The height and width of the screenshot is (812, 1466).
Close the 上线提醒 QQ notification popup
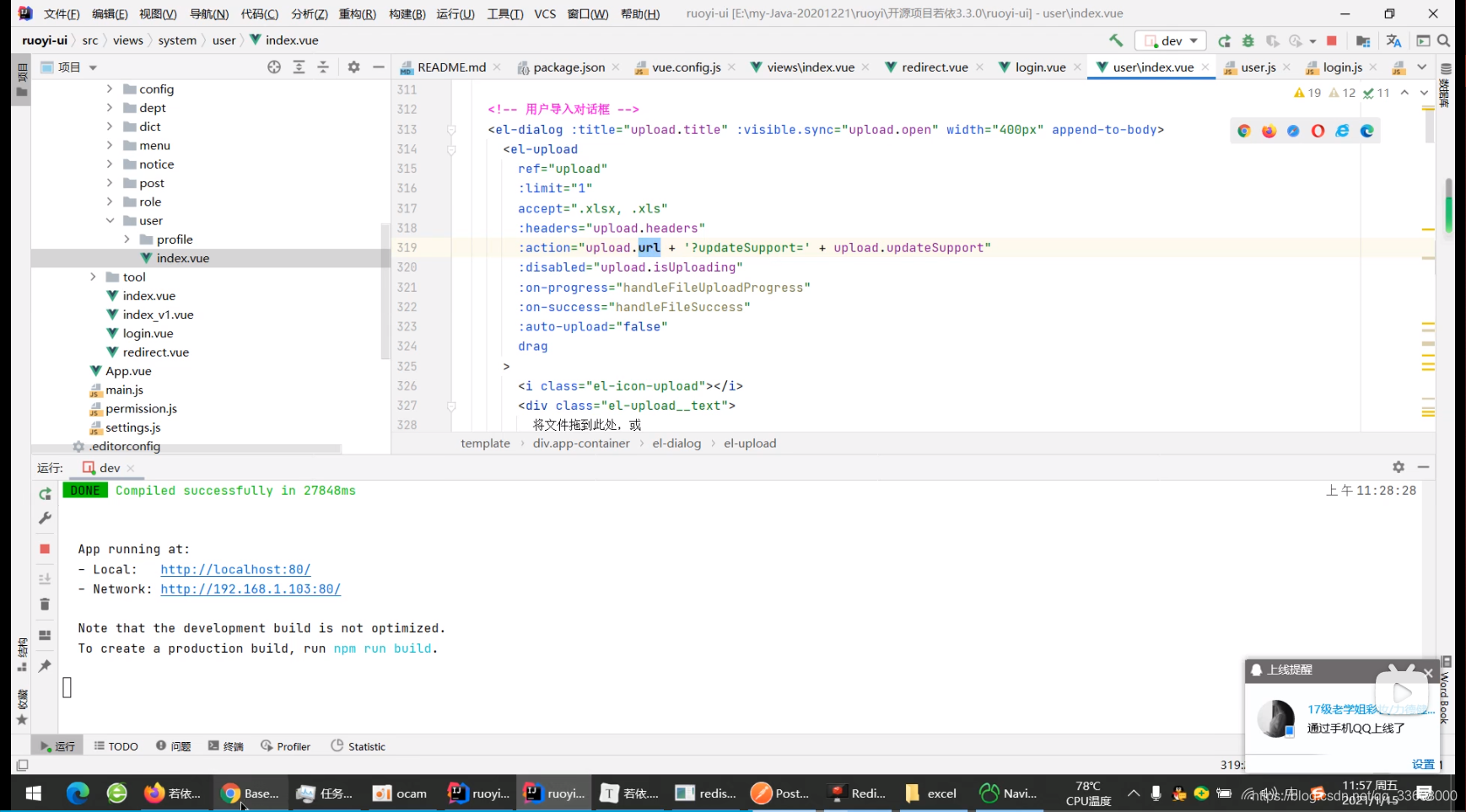point(1428,672)
